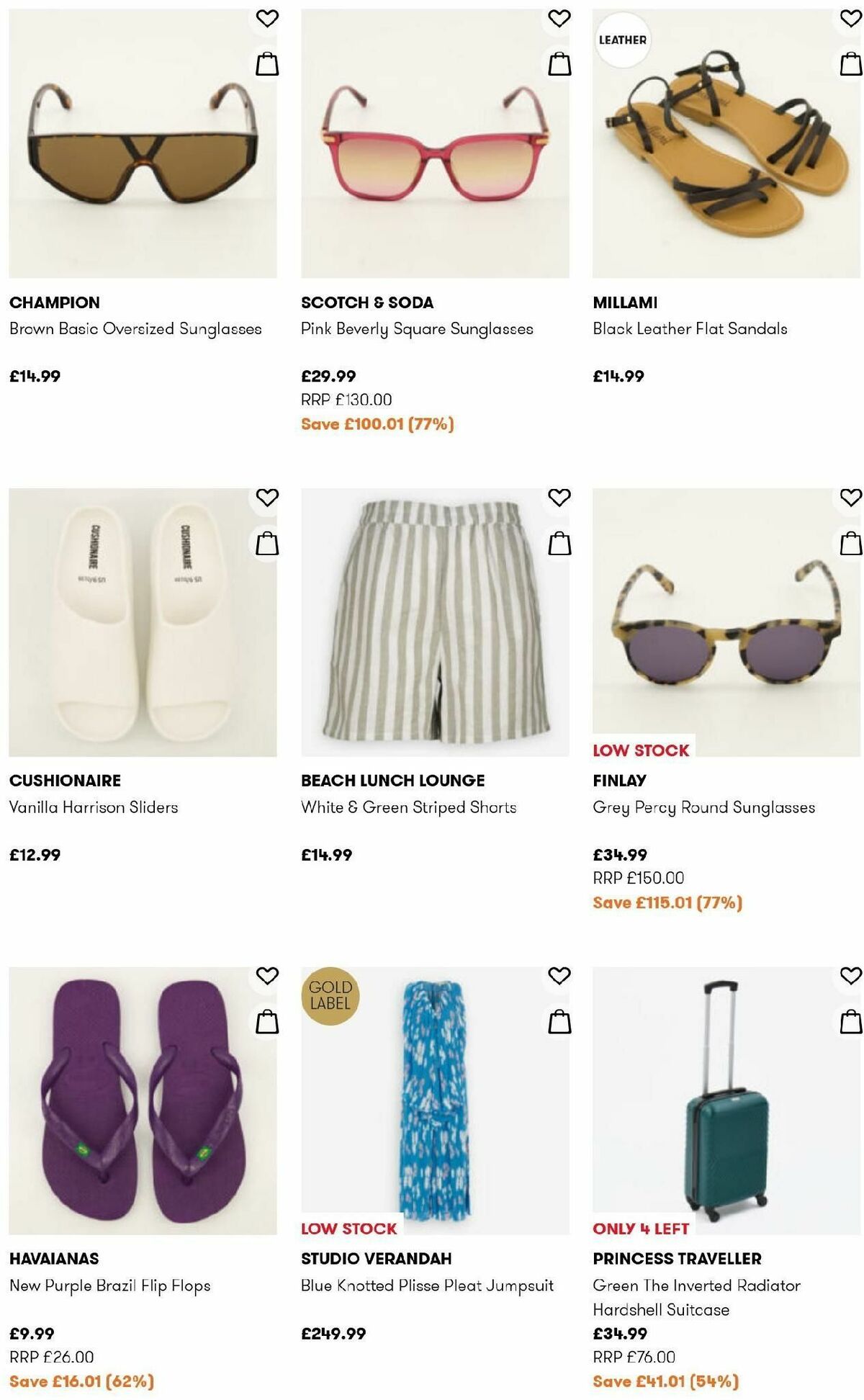Screen dimensions: 864x1400
Task: Click the bag icon on Cushionaire Vanilla Harrison Sliders
Action: (x=266, y=542)
